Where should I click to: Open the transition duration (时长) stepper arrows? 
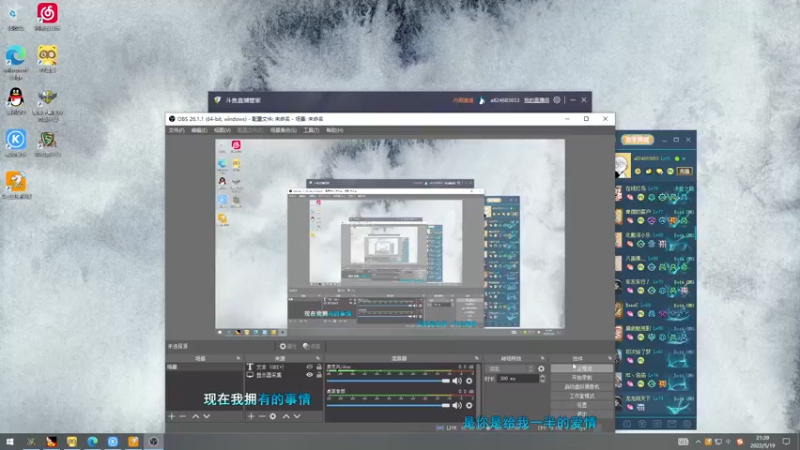(542, 379)
